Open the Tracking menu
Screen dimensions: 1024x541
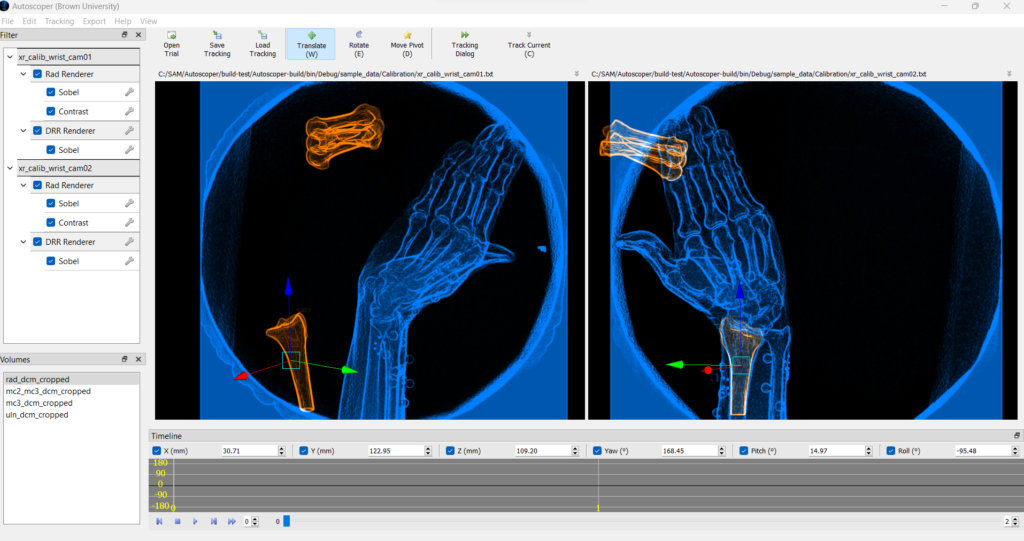(x=59, y=21)
